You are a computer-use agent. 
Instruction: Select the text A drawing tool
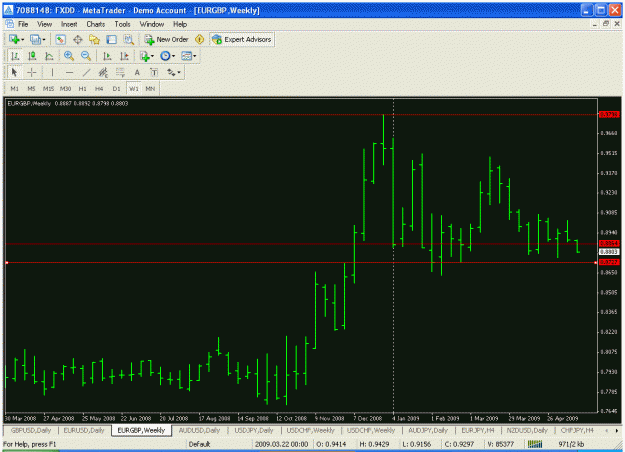137,73
